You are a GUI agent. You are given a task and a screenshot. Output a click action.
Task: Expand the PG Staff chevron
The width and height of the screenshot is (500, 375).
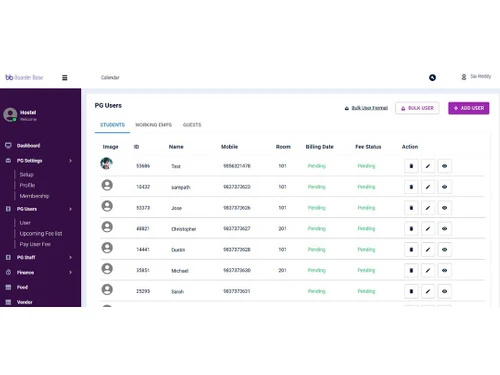tap(70, 257)
